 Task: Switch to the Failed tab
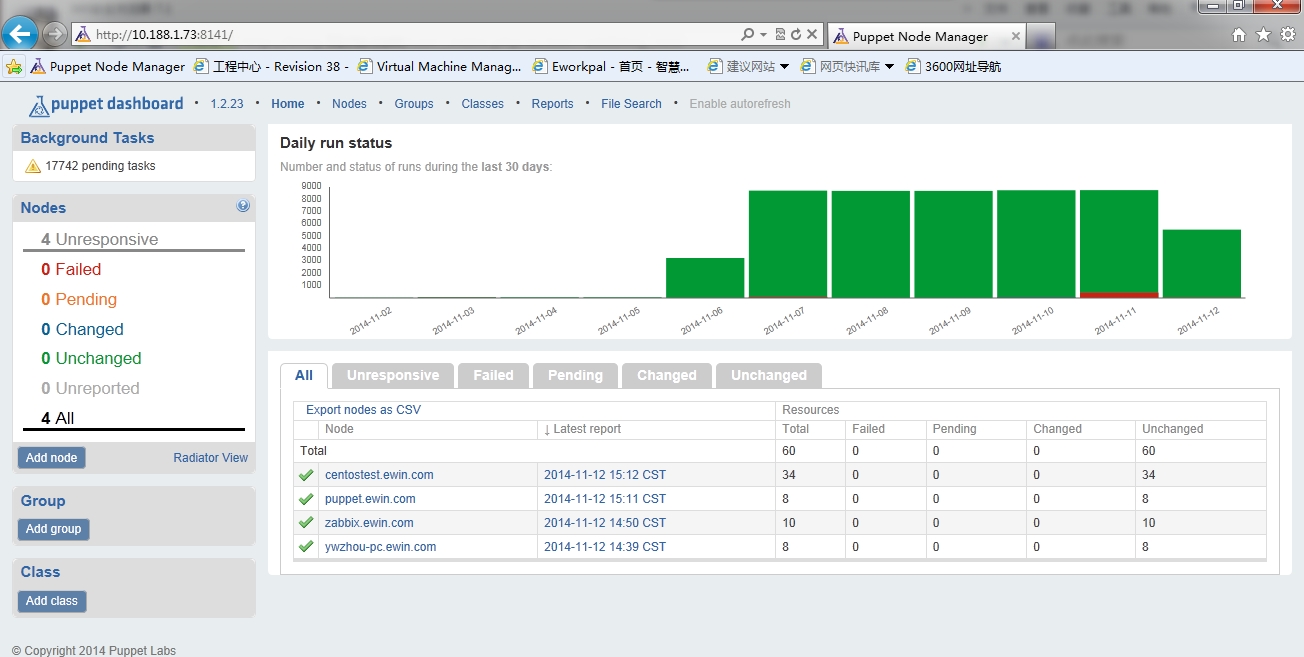(493, 376)
